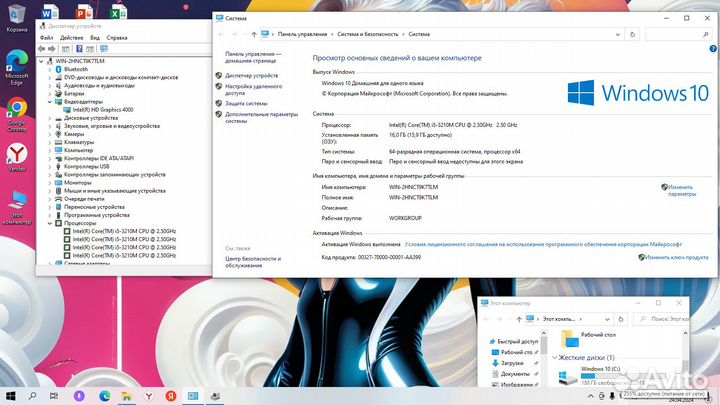The image size is (720, 405).
Task: Collapse the Жесткие диски (1) group
Action: pyautogui.click(x=555, y=358)
